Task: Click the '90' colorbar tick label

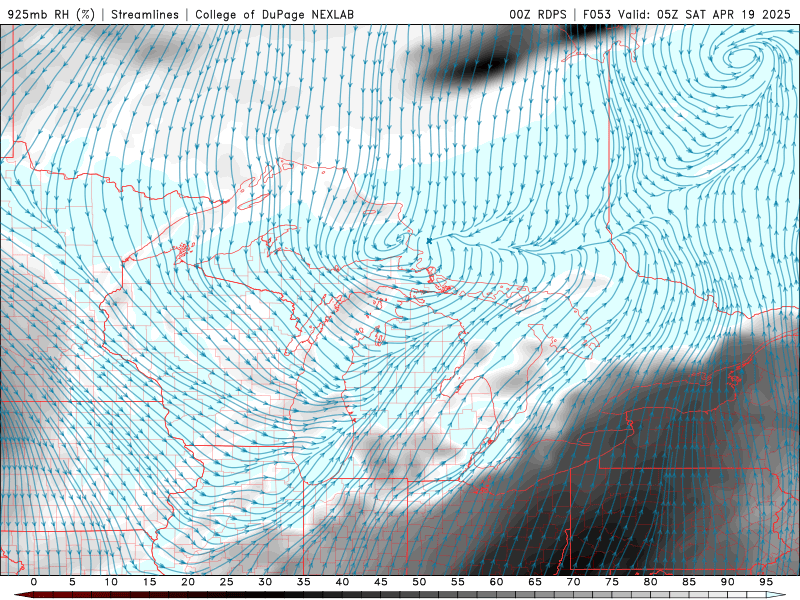Action: [x=728, y=582]
